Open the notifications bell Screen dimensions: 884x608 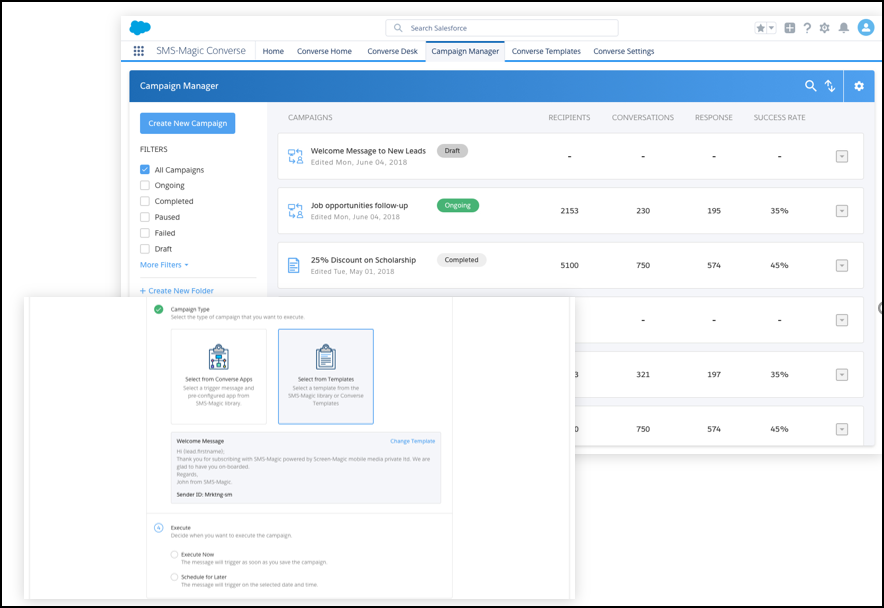pyautogui.click(x=844, y=28)
